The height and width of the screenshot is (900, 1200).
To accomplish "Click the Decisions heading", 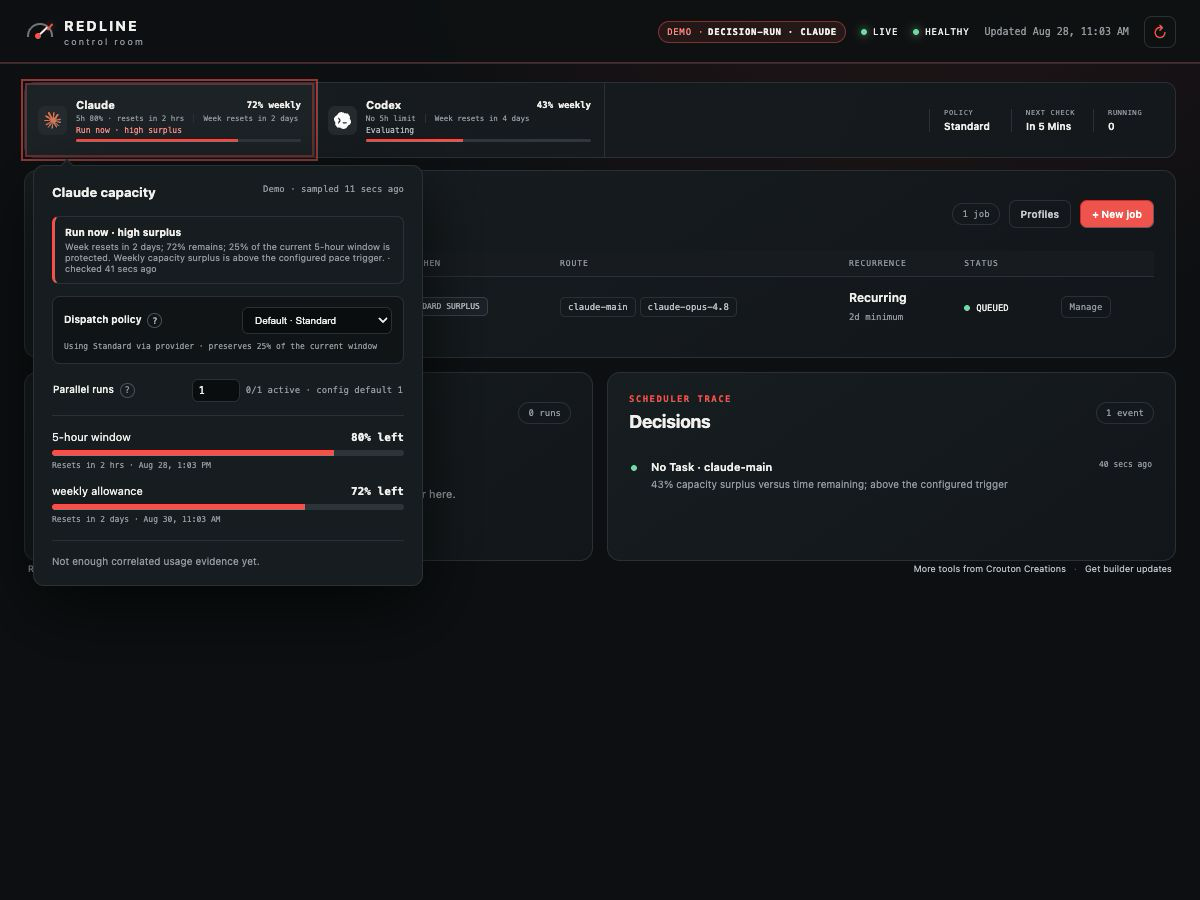I will pos(670,422).
